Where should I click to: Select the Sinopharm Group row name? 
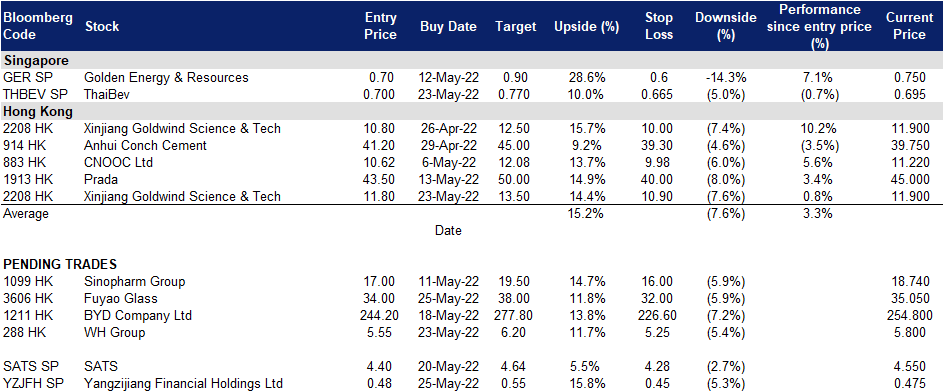[135, 281]
